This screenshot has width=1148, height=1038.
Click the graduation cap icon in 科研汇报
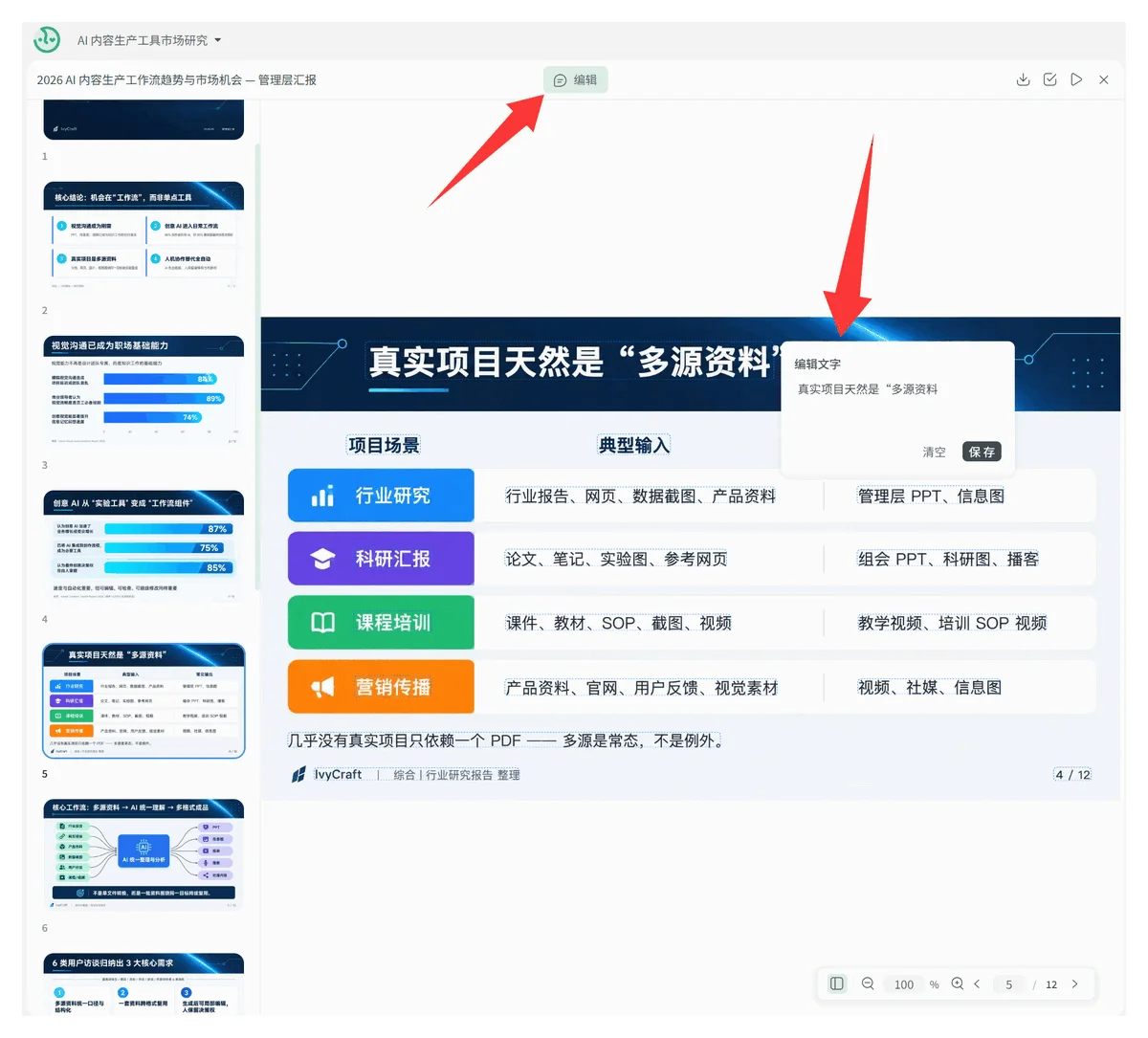322,559
